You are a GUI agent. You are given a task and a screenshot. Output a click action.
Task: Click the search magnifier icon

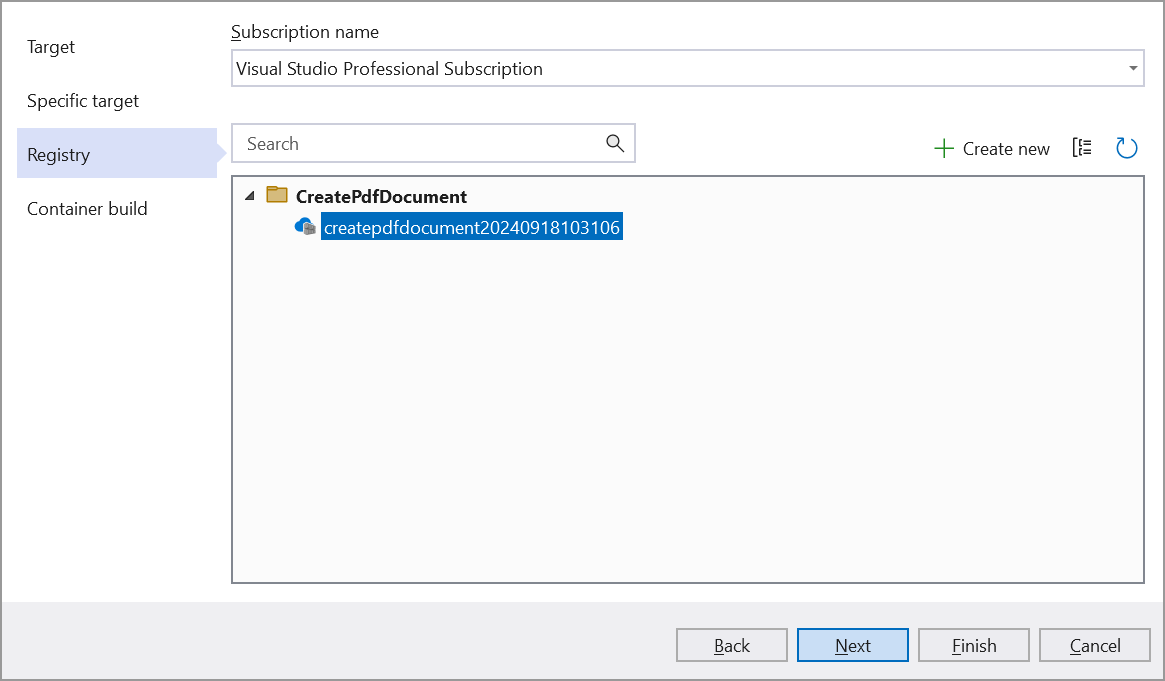614,144
